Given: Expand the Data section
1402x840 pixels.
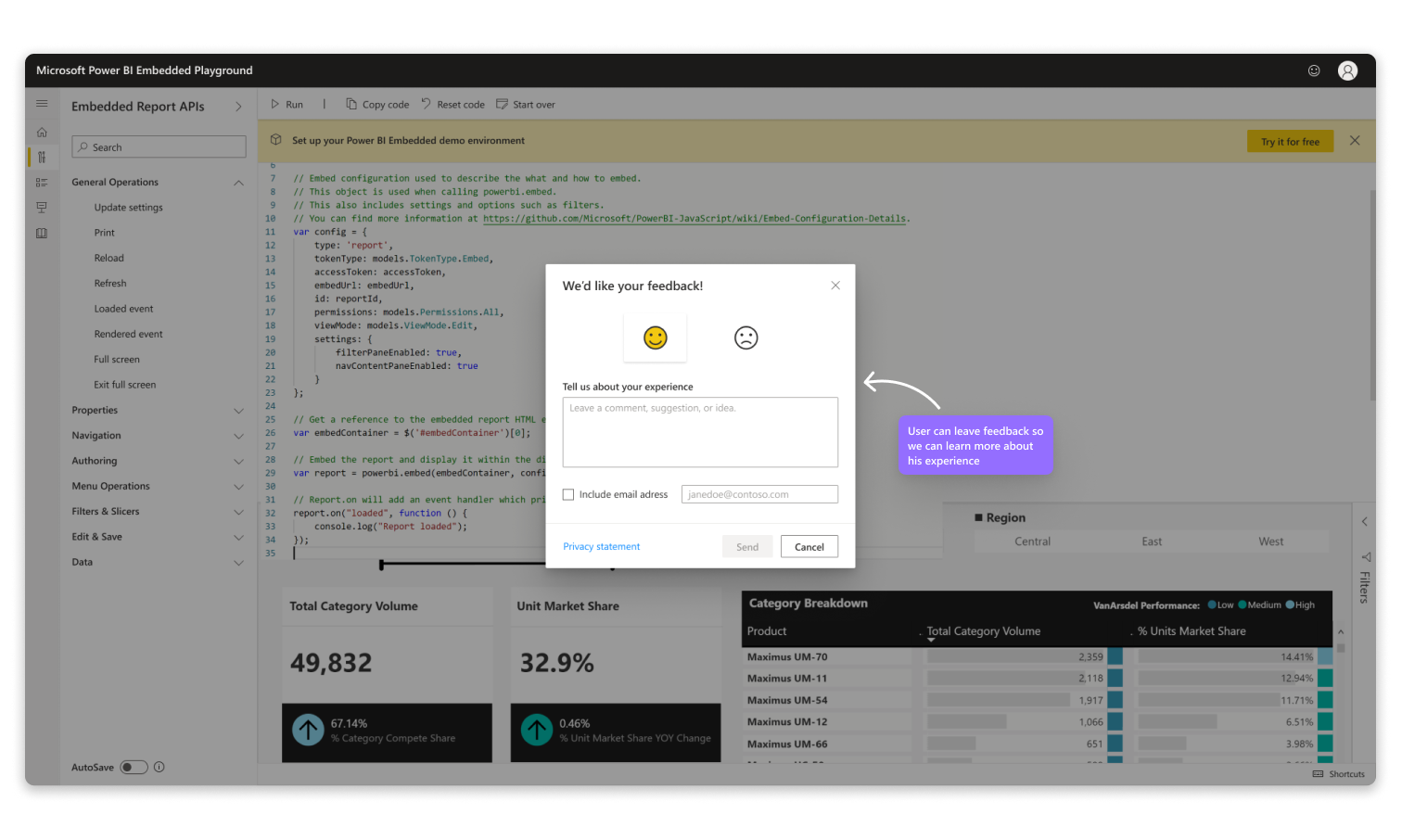Looking at the screenshot, I should (x=238, y=563).
